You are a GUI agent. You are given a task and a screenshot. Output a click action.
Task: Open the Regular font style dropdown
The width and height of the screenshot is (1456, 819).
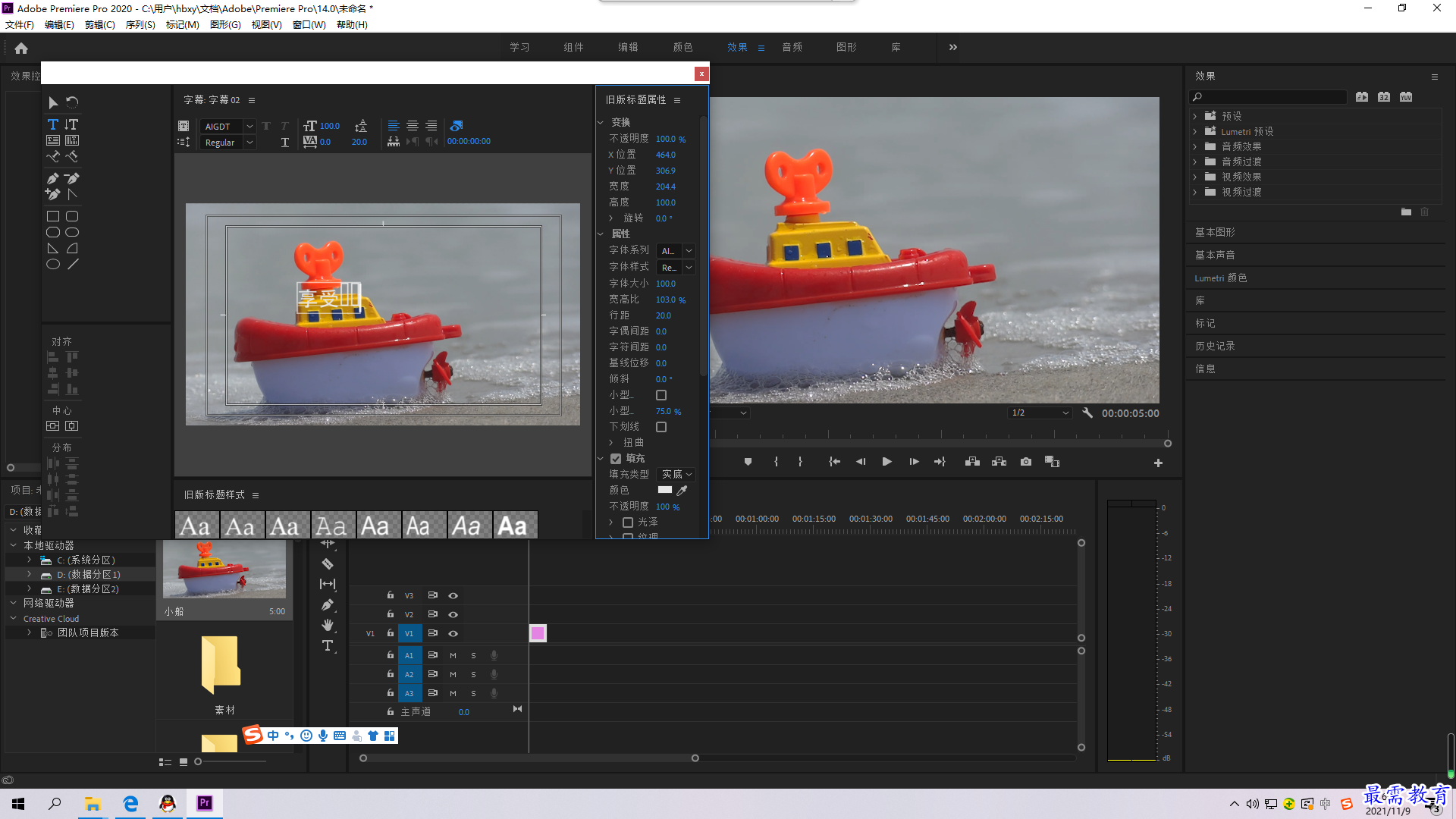228,143
